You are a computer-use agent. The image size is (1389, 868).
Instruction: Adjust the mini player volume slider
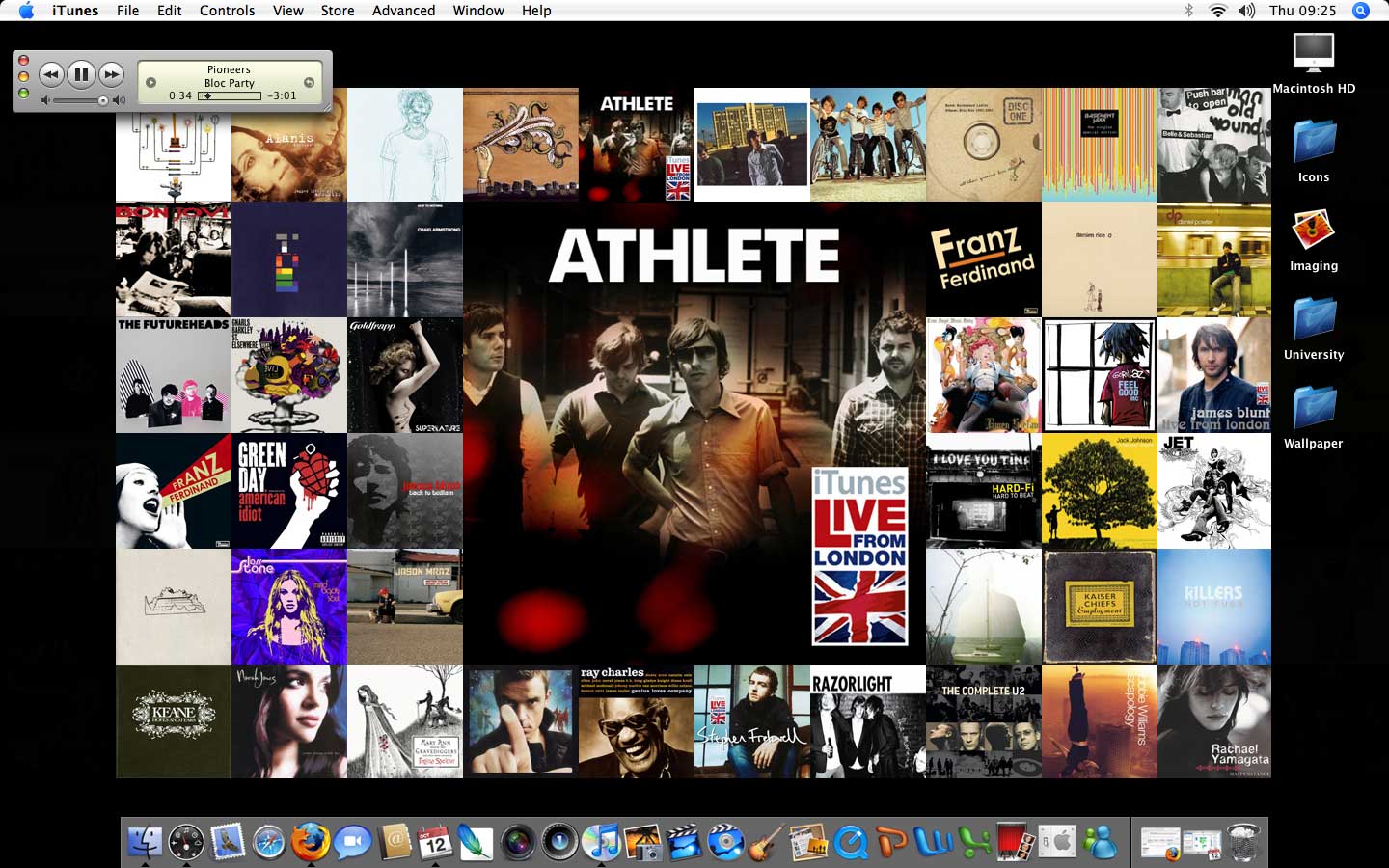click(x=82, y=100)
